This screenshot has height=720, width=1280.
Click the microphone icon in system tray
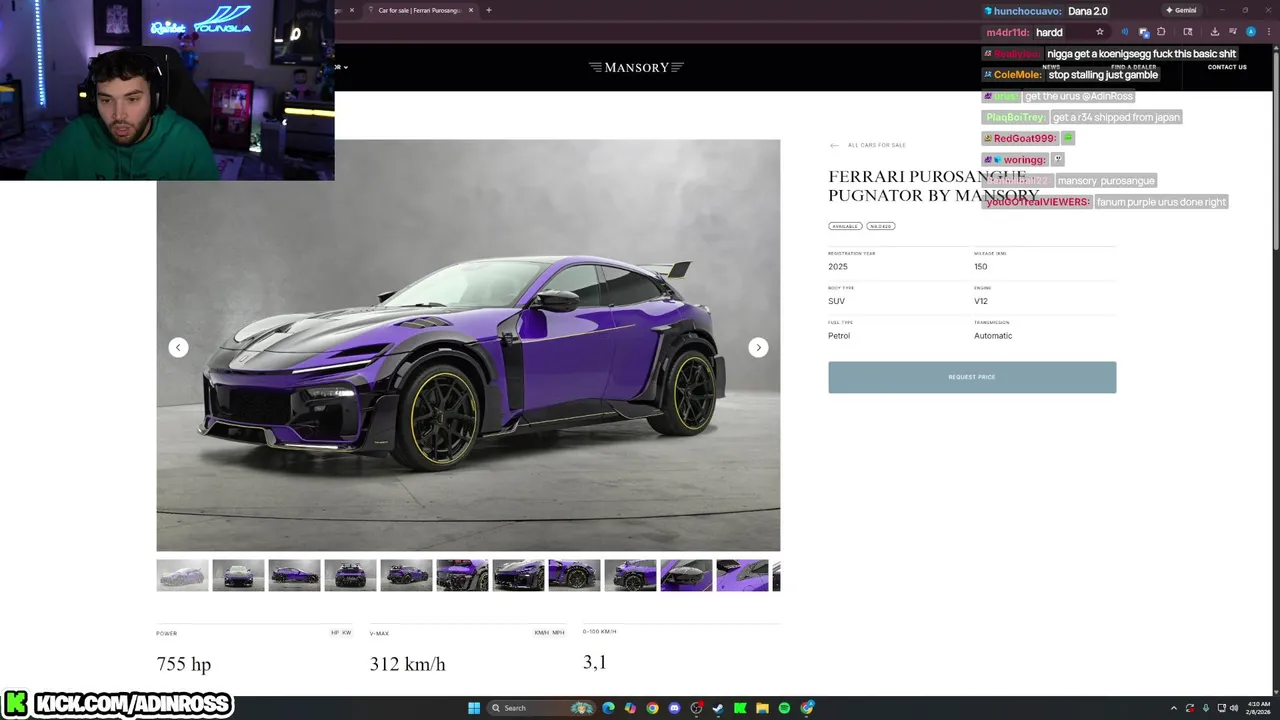pyautogui.click(x=1206, y=708)
